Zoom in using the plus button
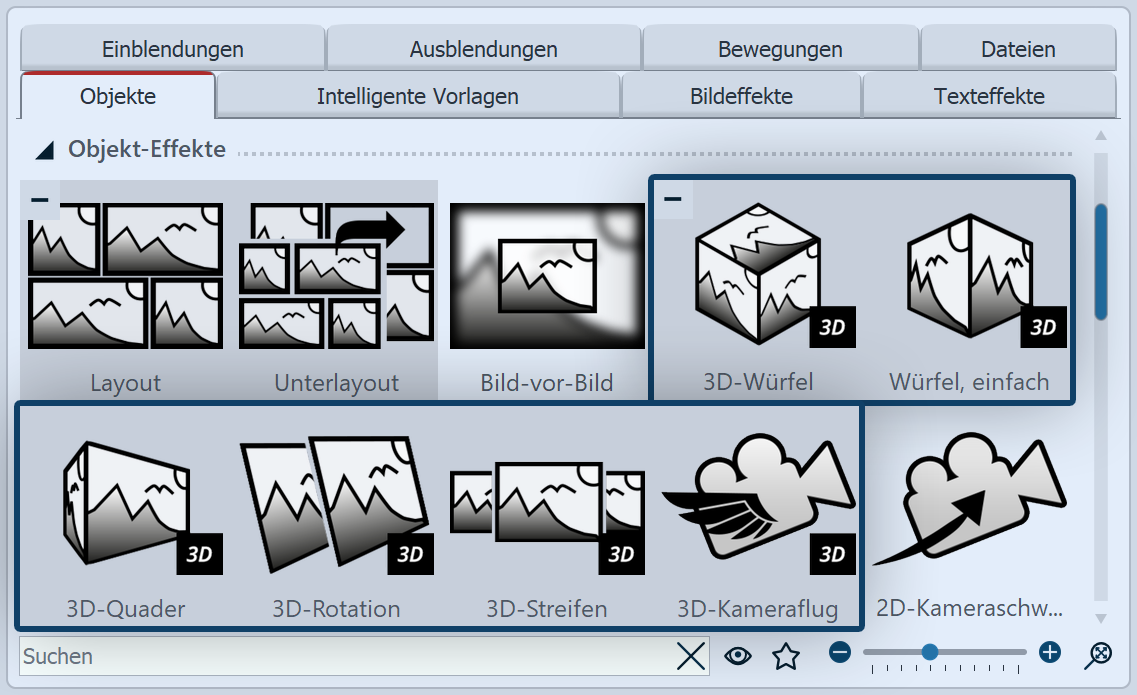The width and height of the screenshot is (1137, 695). tap(1050, 653)
